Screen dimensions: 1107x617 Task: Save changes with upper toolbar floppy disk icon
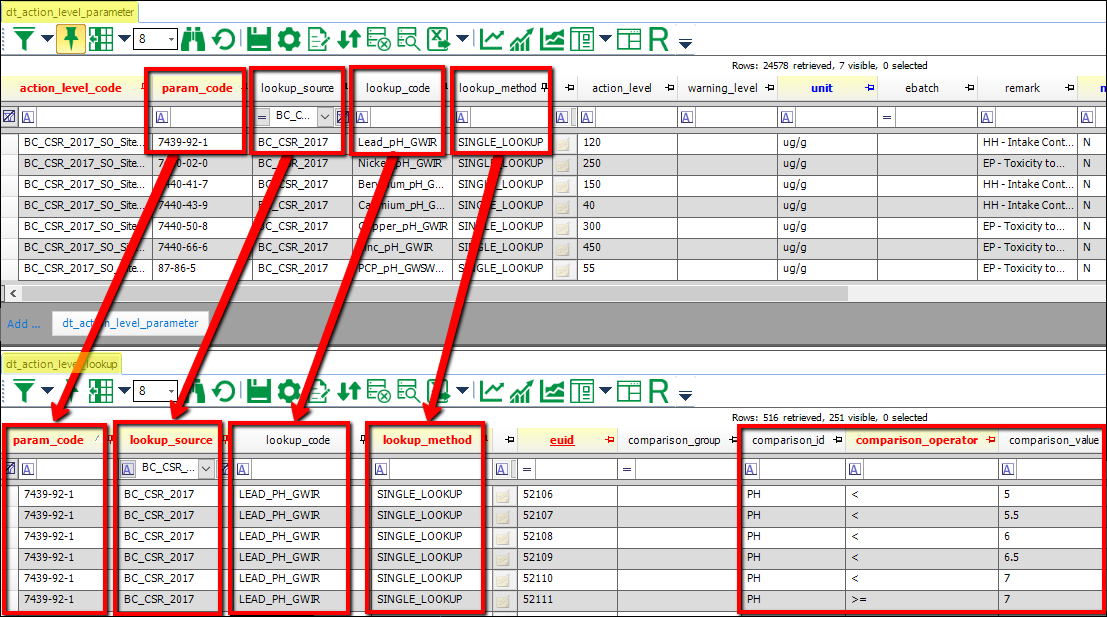pyautogui.click(x=259, y=40)
